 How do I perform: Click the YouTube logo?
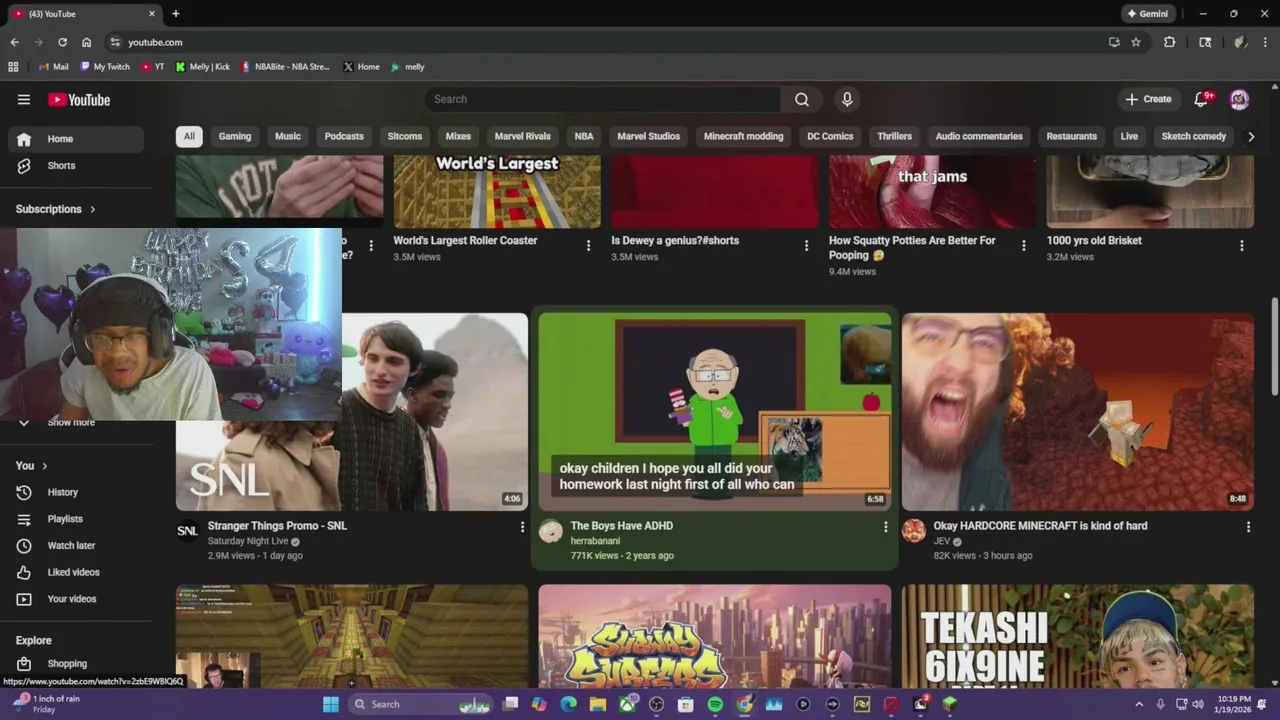[x=79, y=99]
